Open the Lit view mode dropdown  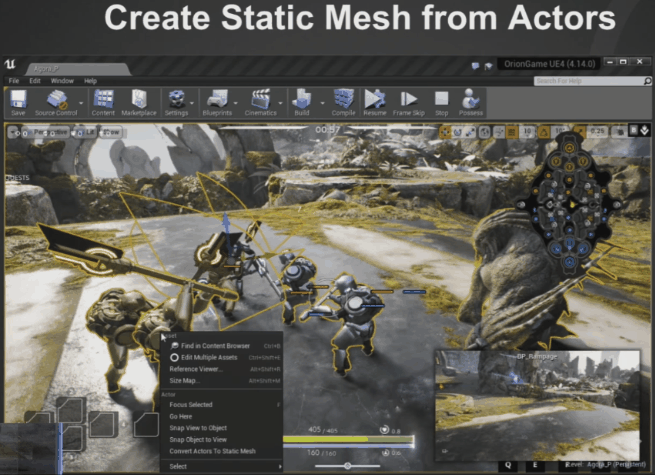pos(84,132)
